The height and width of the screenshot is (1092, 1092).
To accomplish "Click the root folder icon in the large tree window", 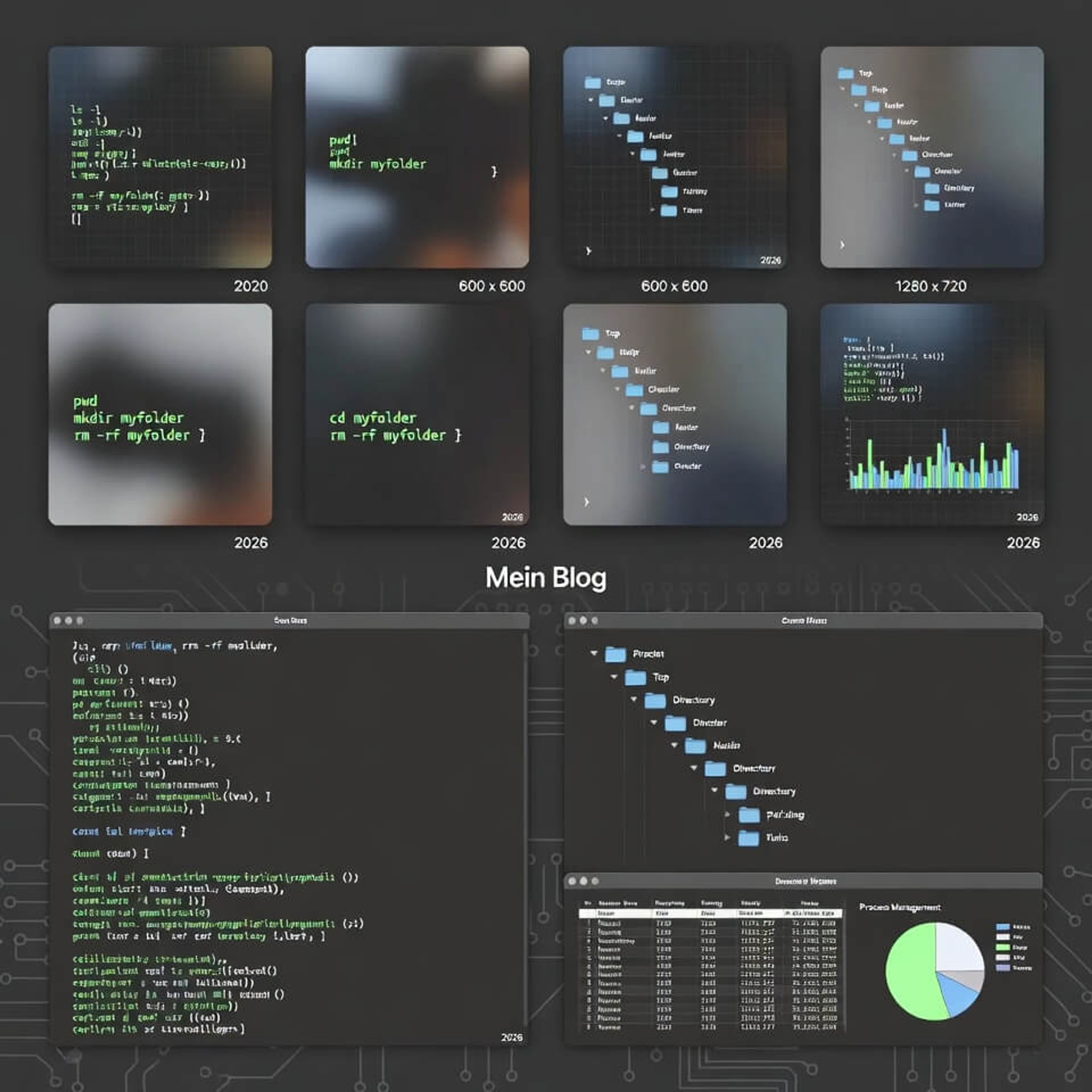I will point(615,655).
